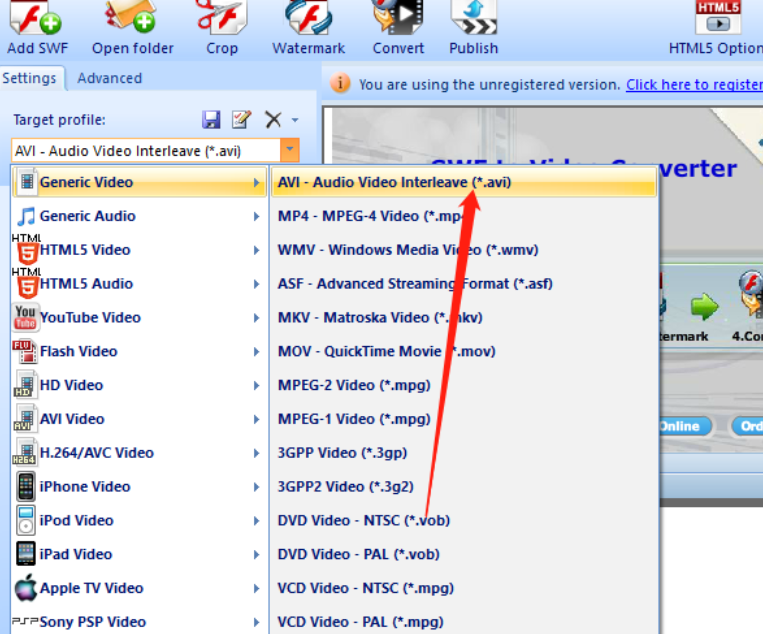Click the Target profile field showing AVI
This screenshot has height=634, width=763.
click(145, 151)
